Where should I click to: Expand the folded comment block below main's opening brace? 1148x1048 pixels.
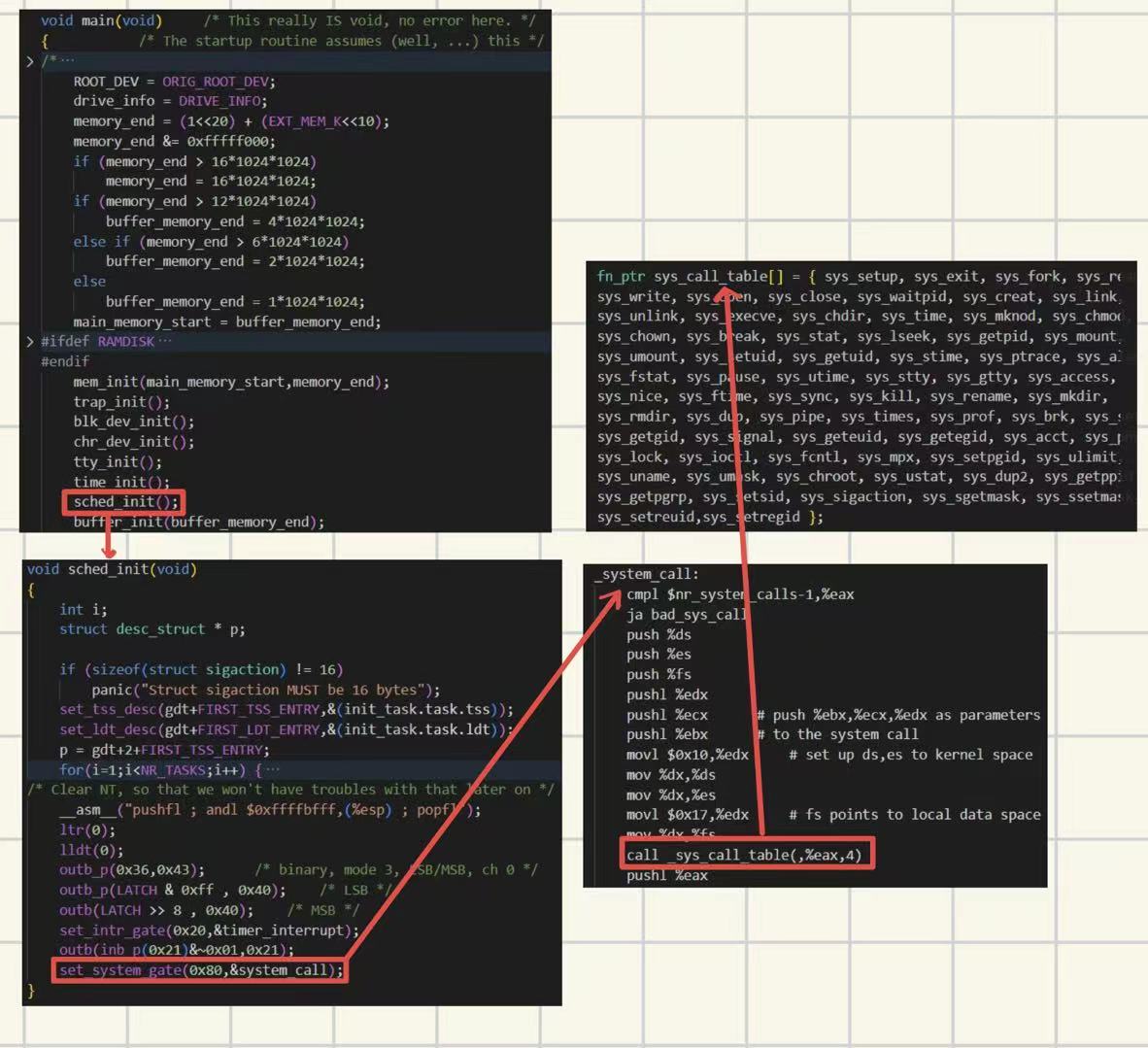pos(30,61)
